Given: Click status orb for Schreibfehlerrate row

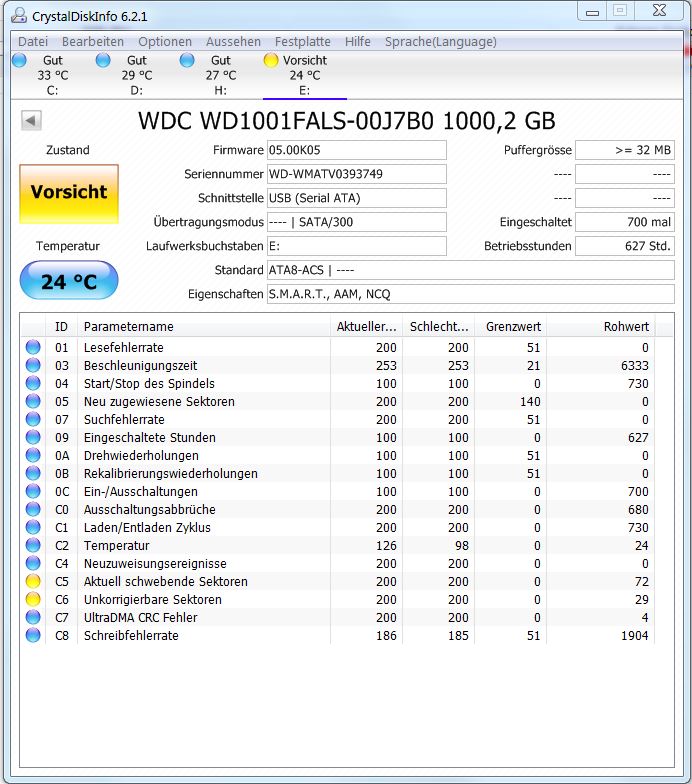Looking at the screenshot, I should pos(33,635).
